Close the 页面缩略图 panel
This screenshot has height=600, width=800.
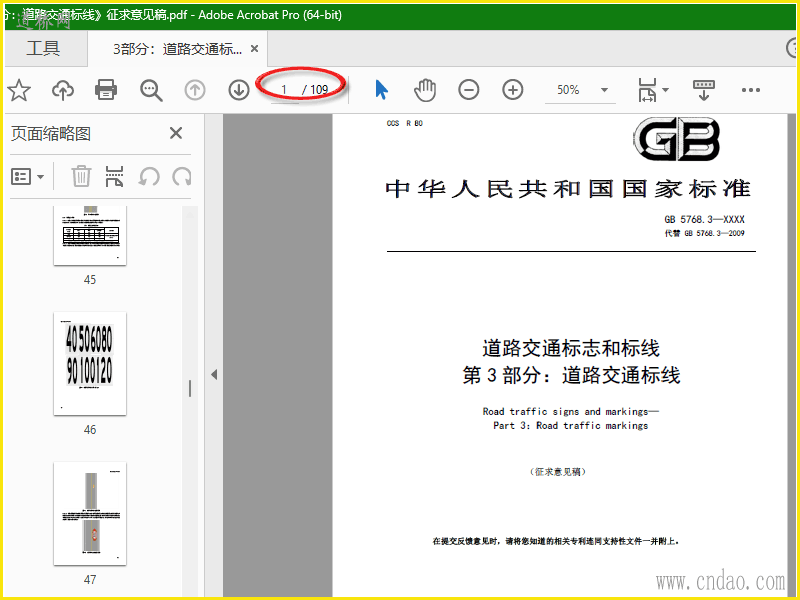pyautogui.click(x=176, y=133)
